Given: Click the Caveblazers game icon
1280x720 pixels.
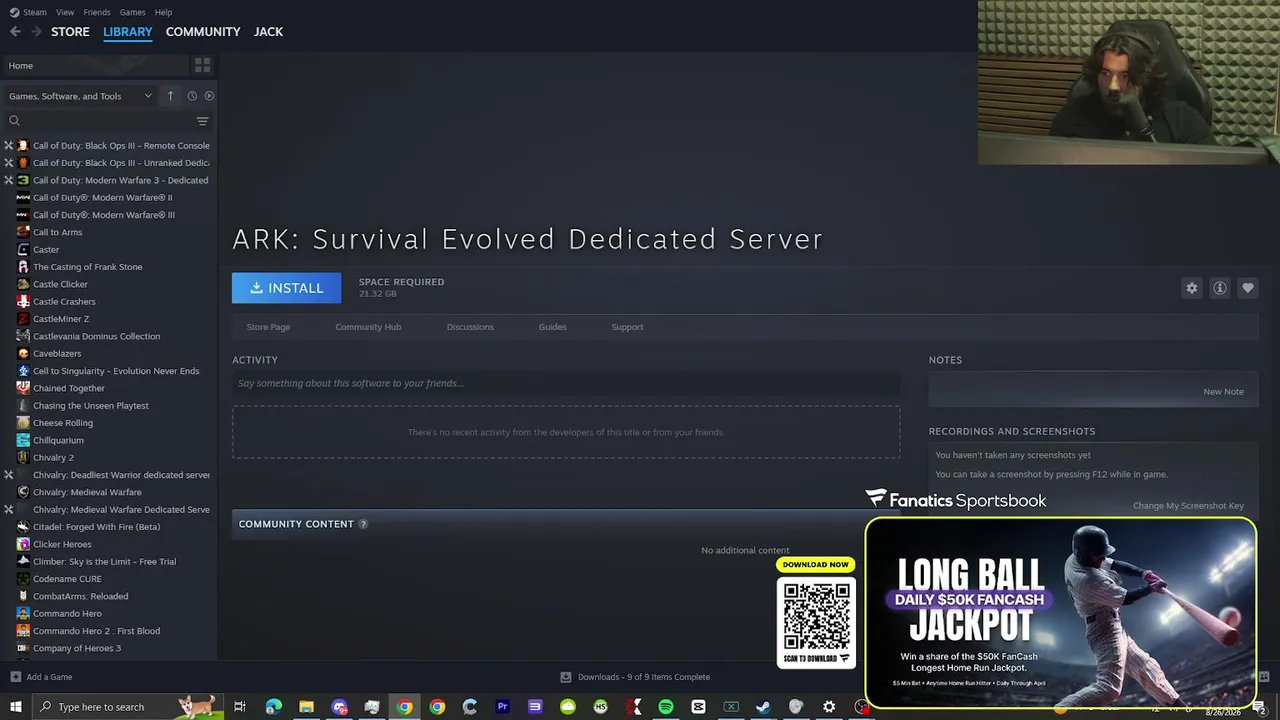Looking at the screenshot, I should [23, 354].
